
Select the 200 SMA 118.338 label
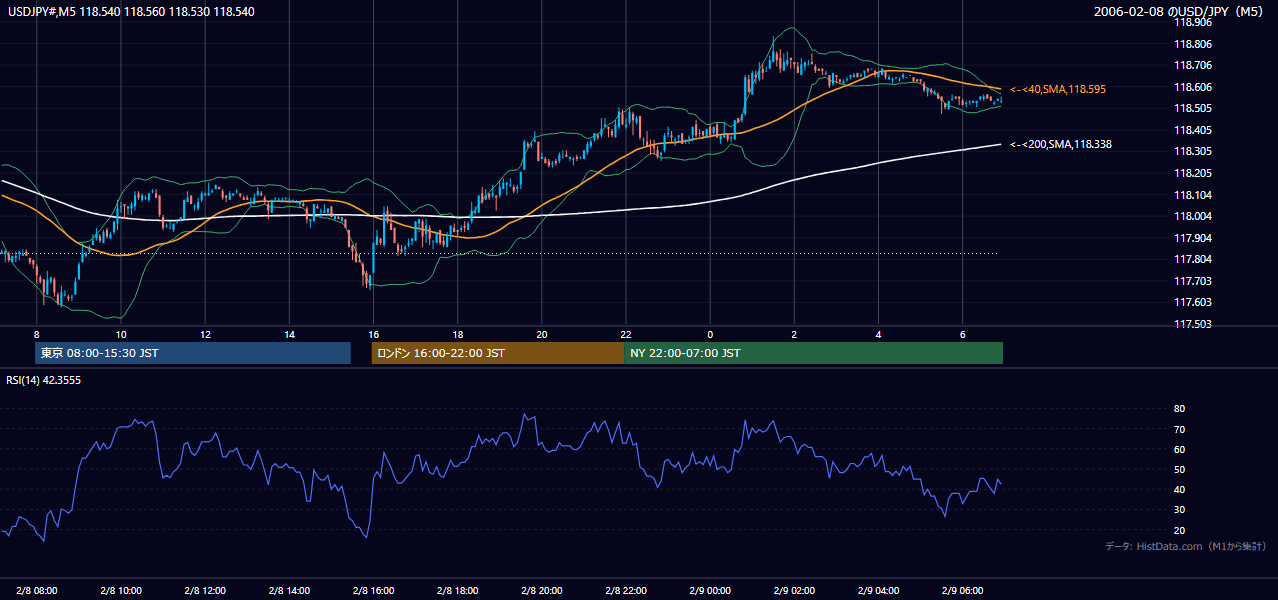coord(1061,144)
